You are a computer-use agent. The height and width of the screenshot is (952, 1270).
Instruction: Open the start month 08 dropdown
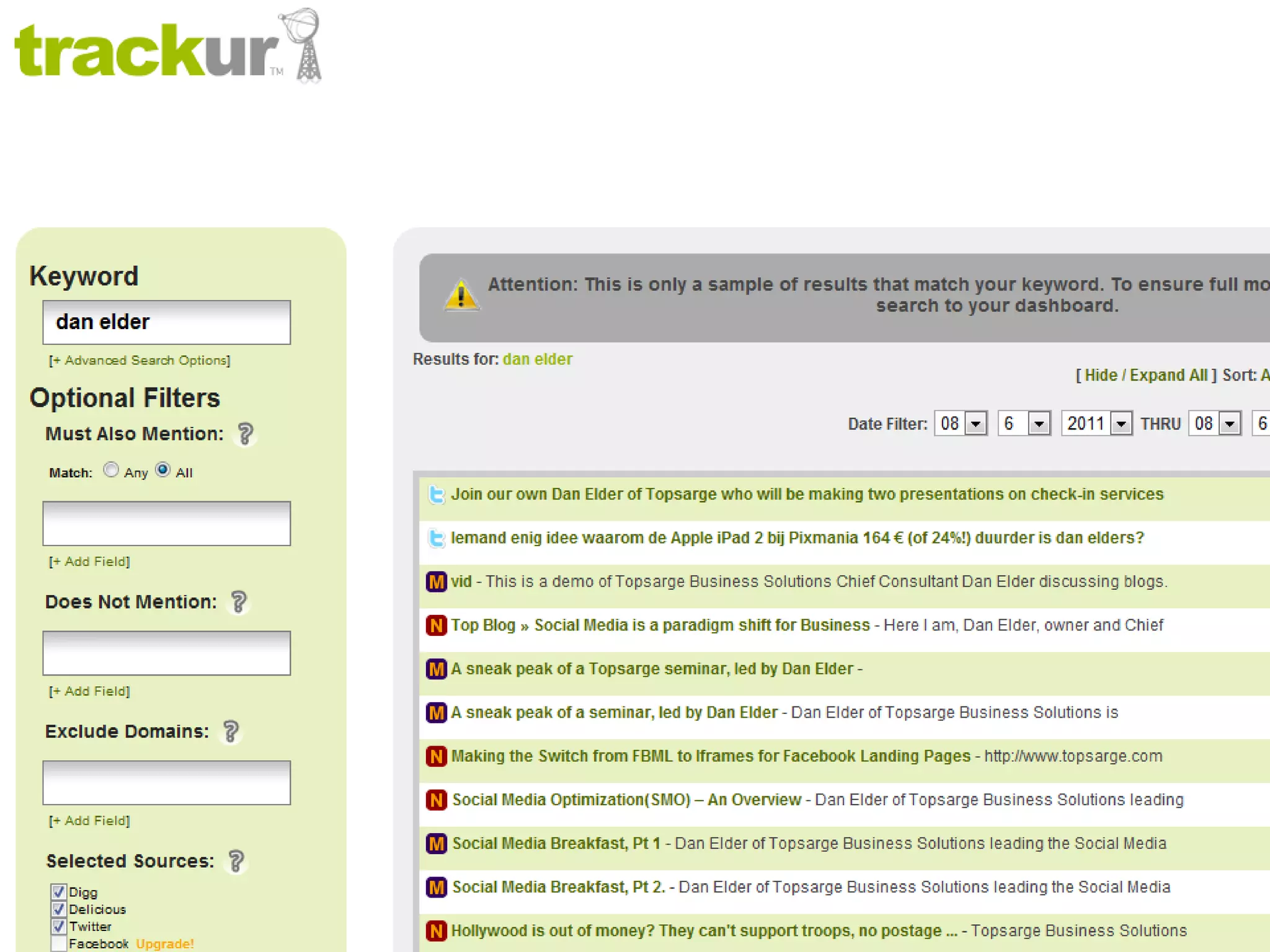(x=976, y=424)
